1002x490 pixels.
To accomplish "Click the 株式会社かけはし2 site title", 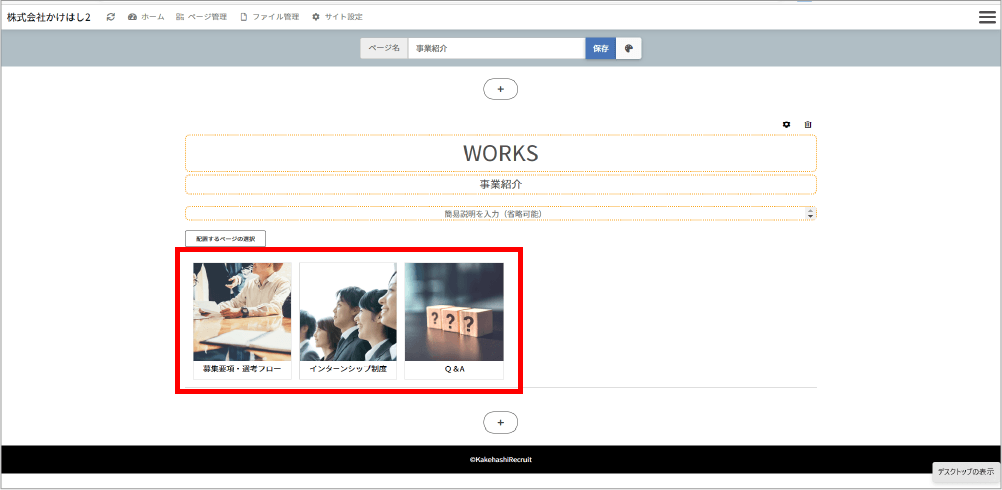I will click(49, 17).
